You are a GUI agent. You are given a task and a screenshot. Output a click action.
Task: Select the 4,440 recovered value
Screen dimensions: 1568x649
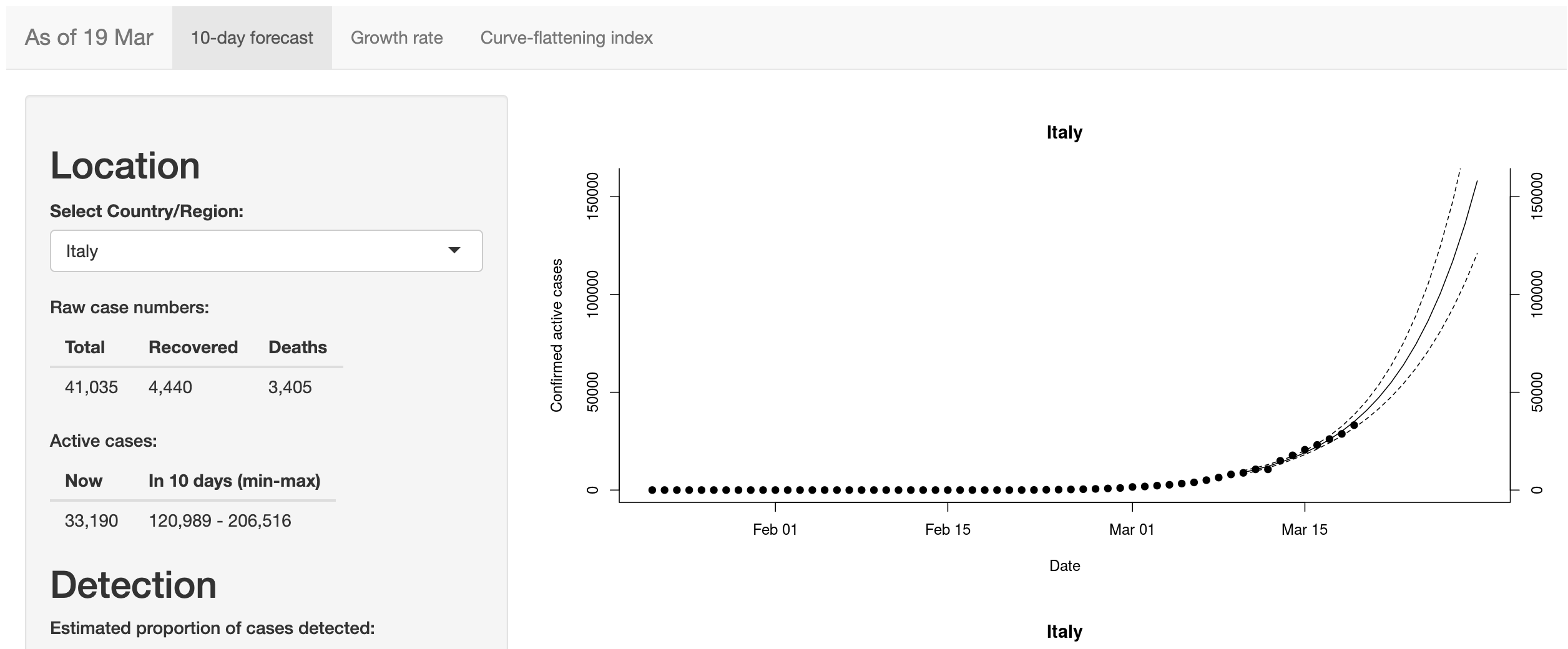click(x=170, y=387)
